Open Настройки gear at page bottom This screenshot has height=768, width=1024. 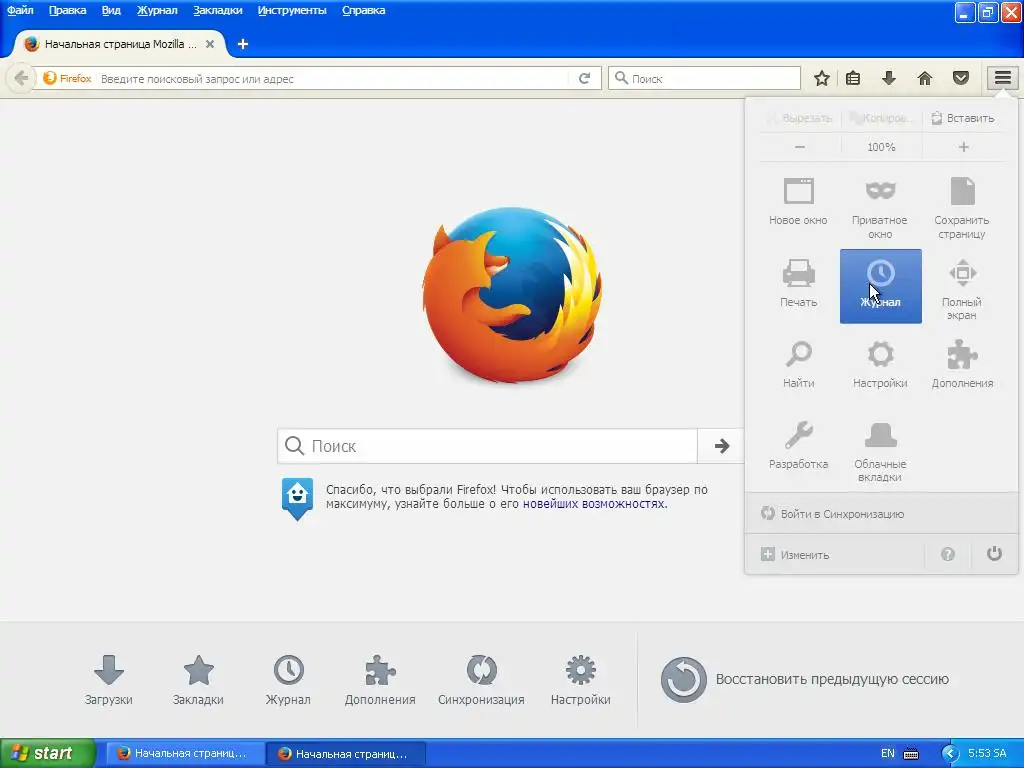pos(581,680)
